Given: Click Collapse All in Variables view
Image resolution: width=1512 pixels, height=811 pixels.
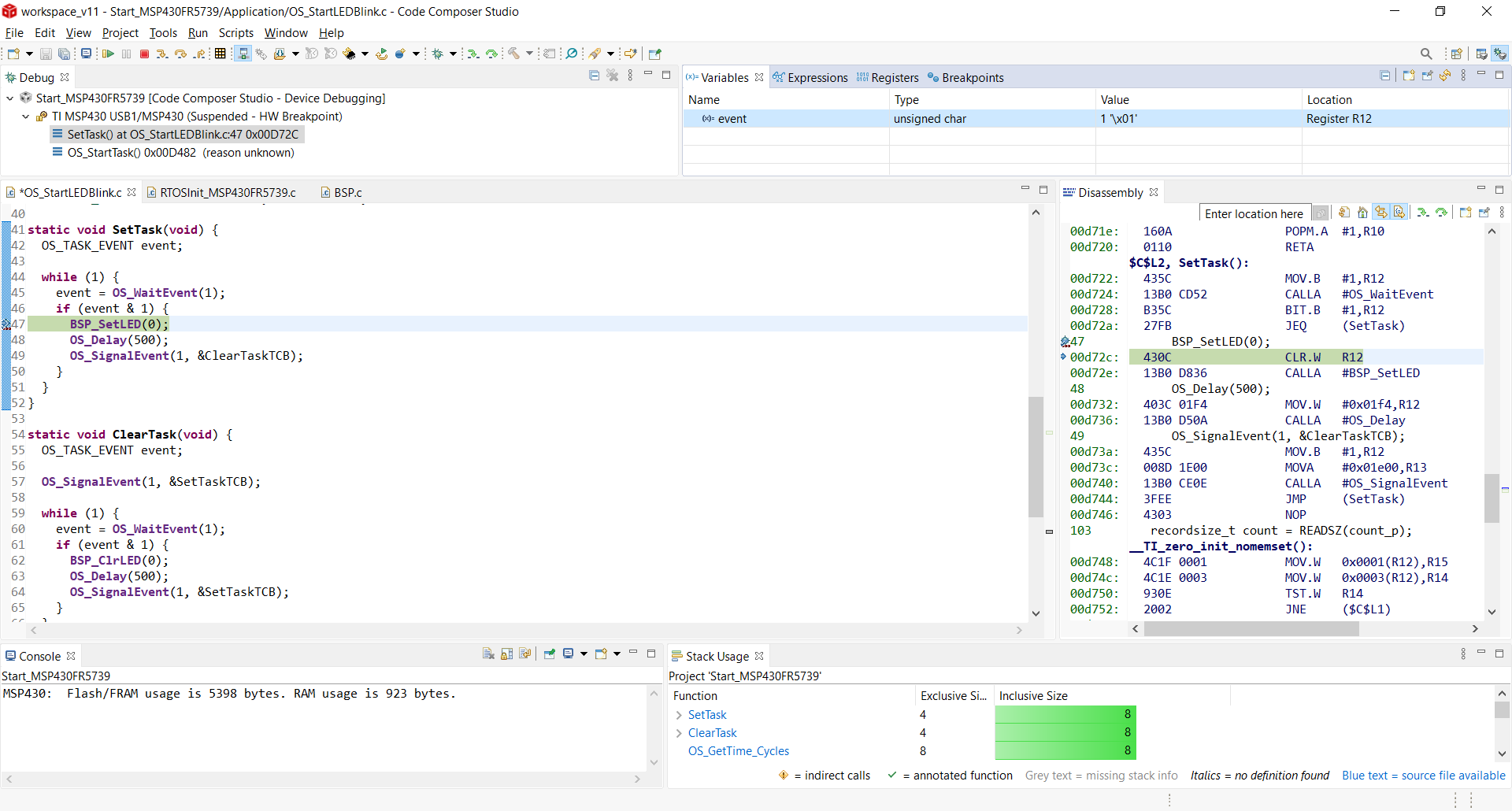Looking at the screenshot, I should tap(1385, 76).
